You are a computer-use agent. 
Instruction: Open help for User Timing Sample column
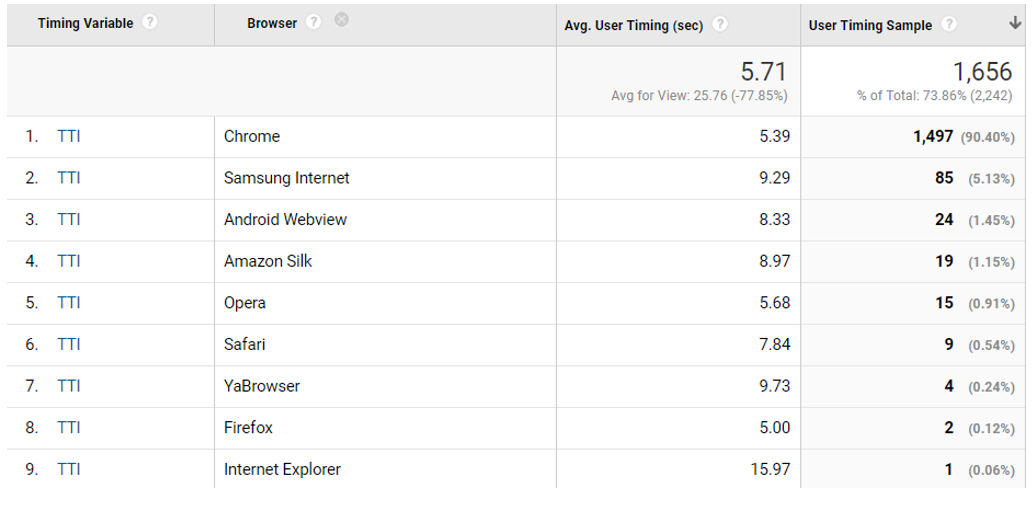pos(948,24)
